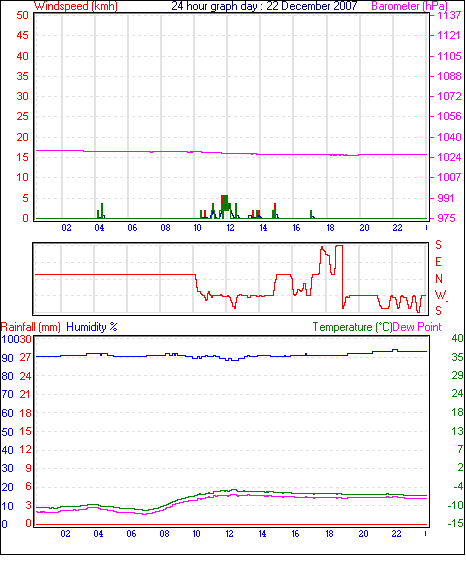Viewport: 466px width, 563px height.
Task: Click the Rainfall (mm) legend label
Action: tap(31, 327)
